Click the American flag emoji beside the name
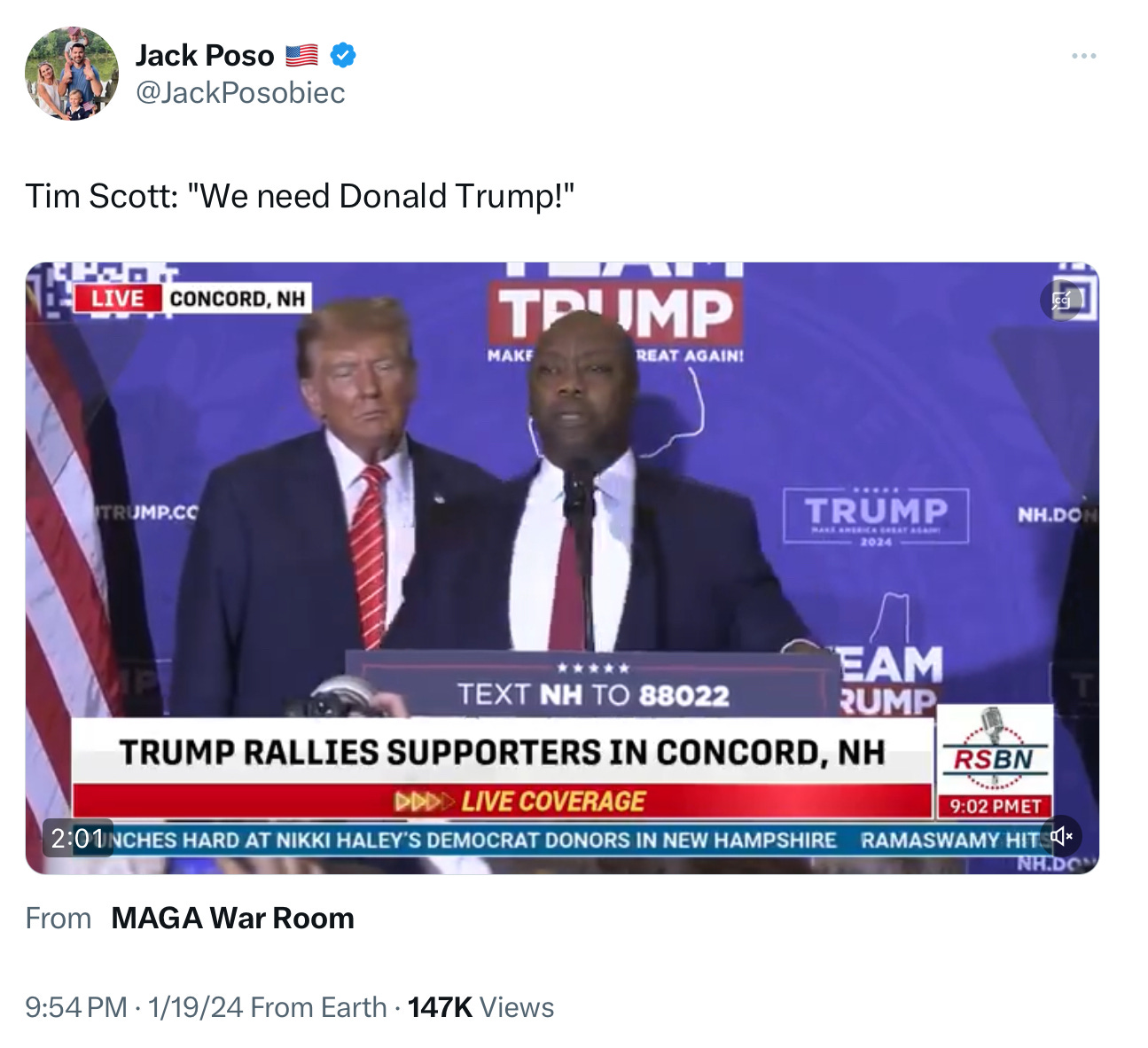The height and width of the screenshot is (1048, 1148). click(x=301, y=56)
